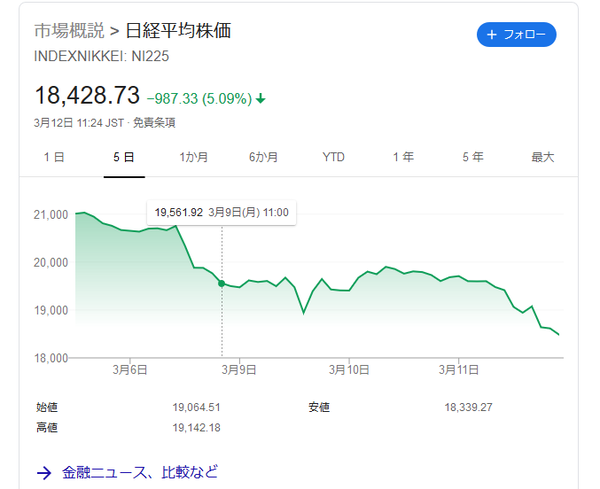Screen dimensions: 600x489
Task: Click the 安値 label
Action: tap(319, 407)
